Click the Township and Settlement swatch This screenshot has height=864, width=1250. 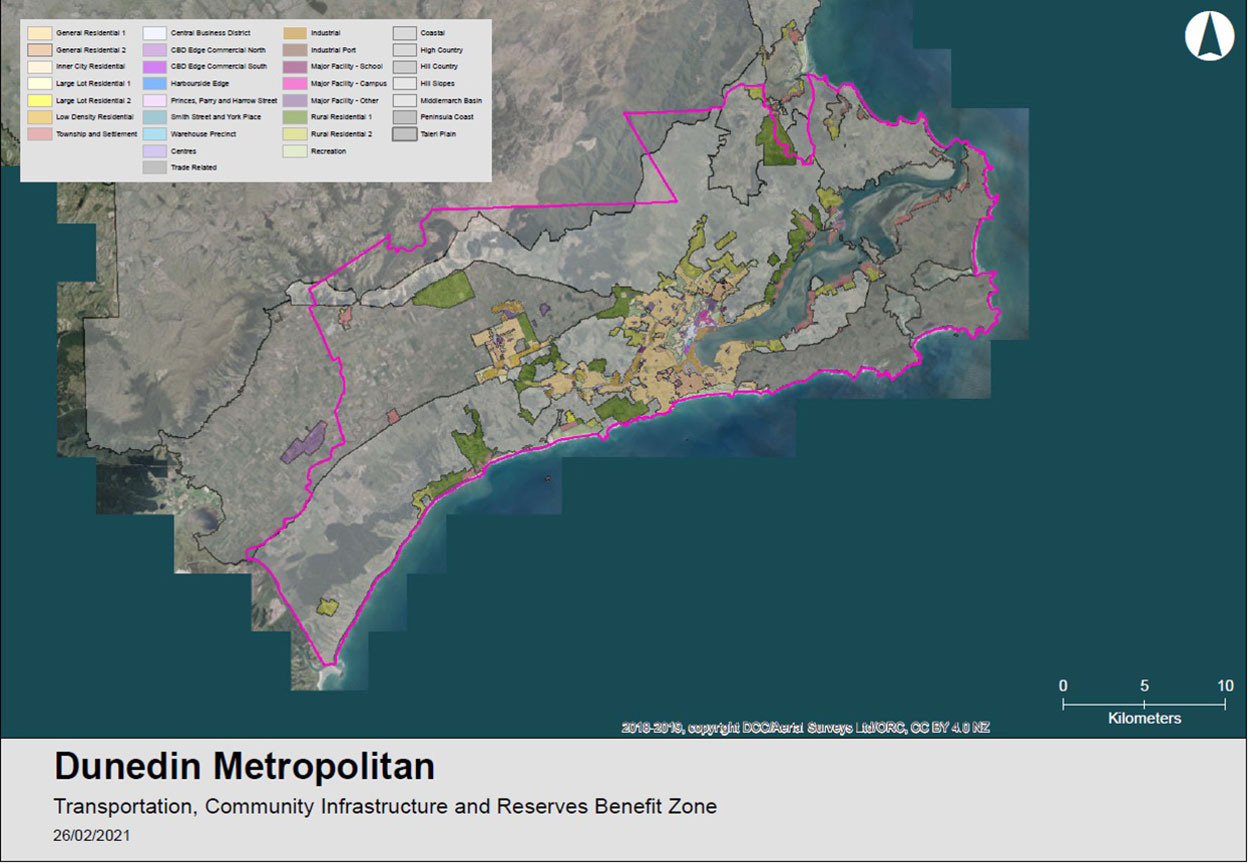40,134
